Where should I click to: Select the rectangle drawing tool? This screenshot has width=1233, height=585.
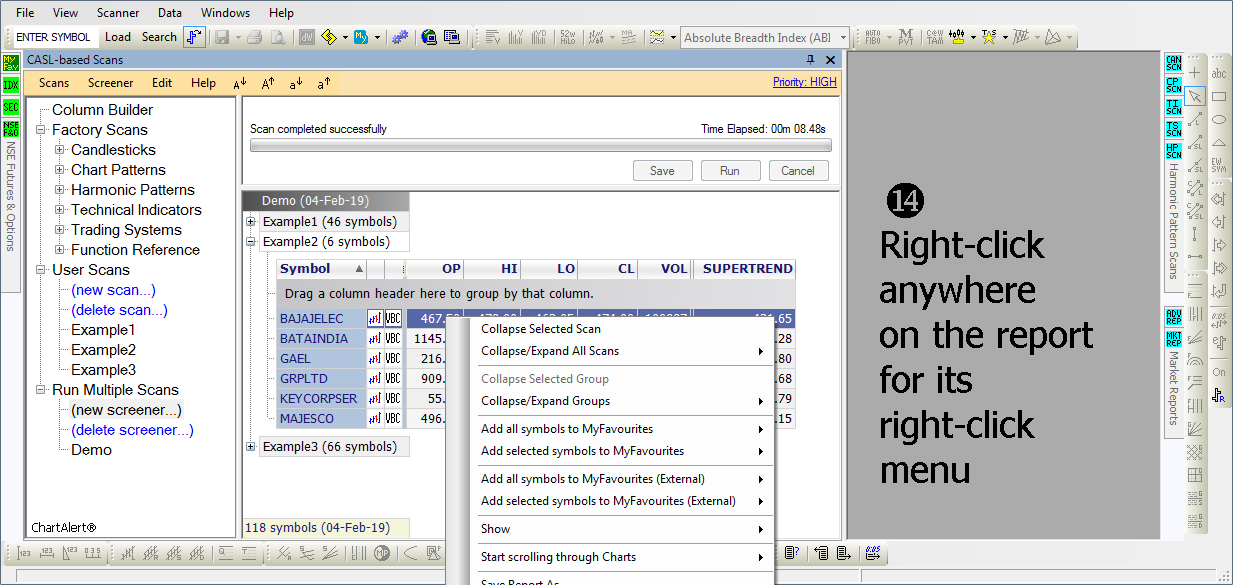pyautogui.click(x=1219, y=96)
